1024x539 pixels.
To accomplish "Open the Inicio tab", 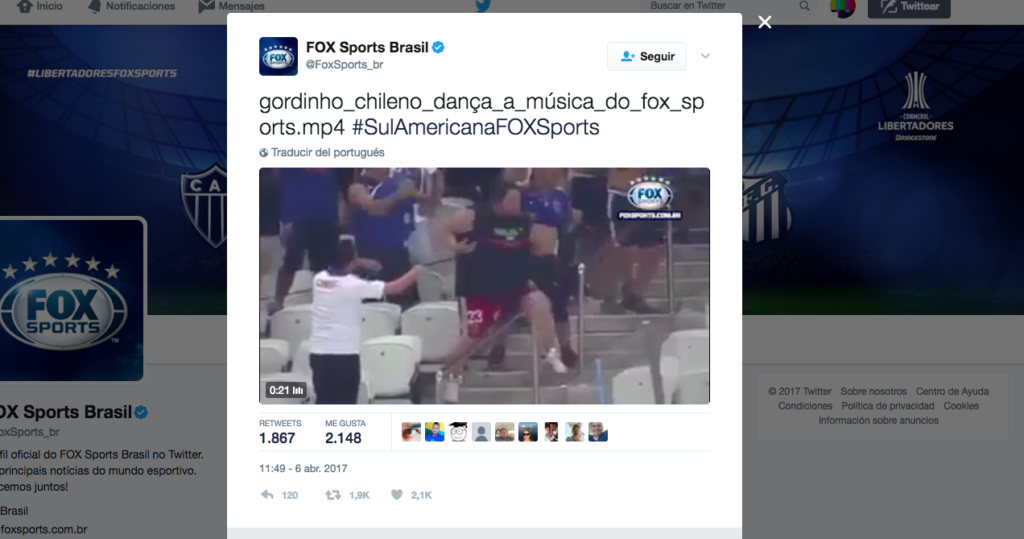I will pos(40,7).
